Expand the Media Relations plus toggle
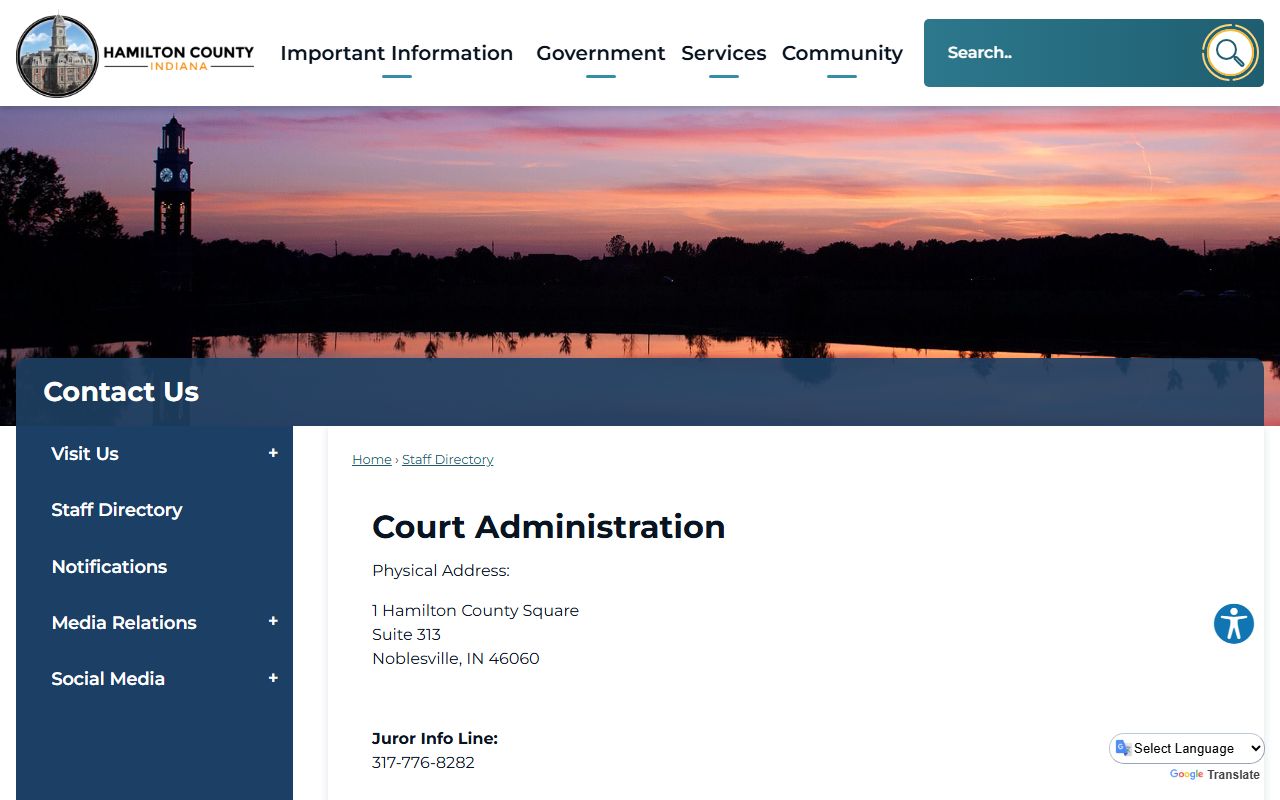 click(x=273, y=622)
